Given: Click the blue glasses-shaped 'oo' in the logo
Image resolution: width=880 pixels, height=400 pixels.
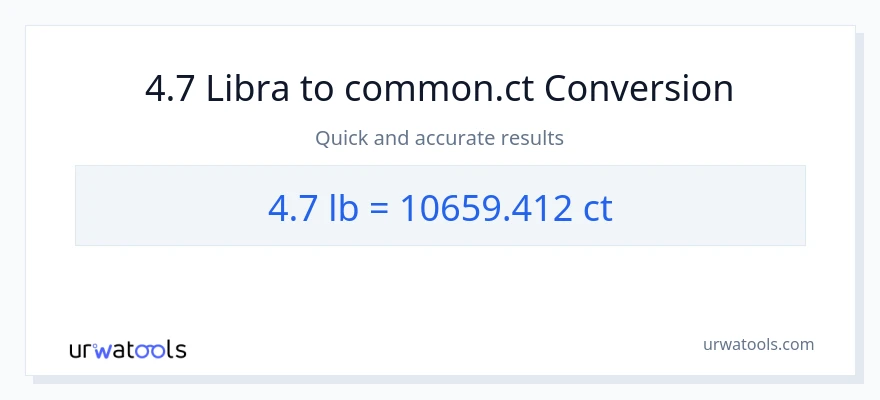Looking at the screenshot, I should click(x=152, y=350).
